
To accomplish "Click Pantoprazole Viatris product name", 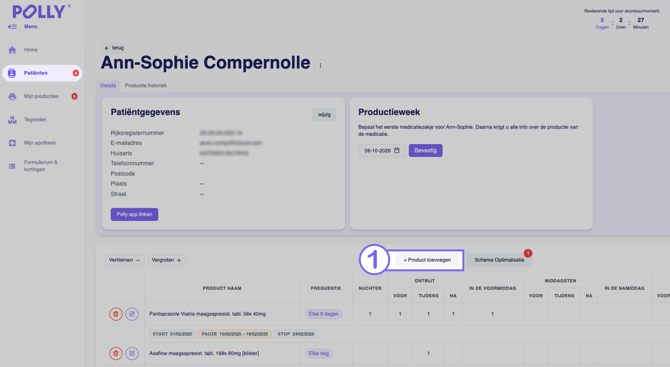I will click(x=207, y=314).
